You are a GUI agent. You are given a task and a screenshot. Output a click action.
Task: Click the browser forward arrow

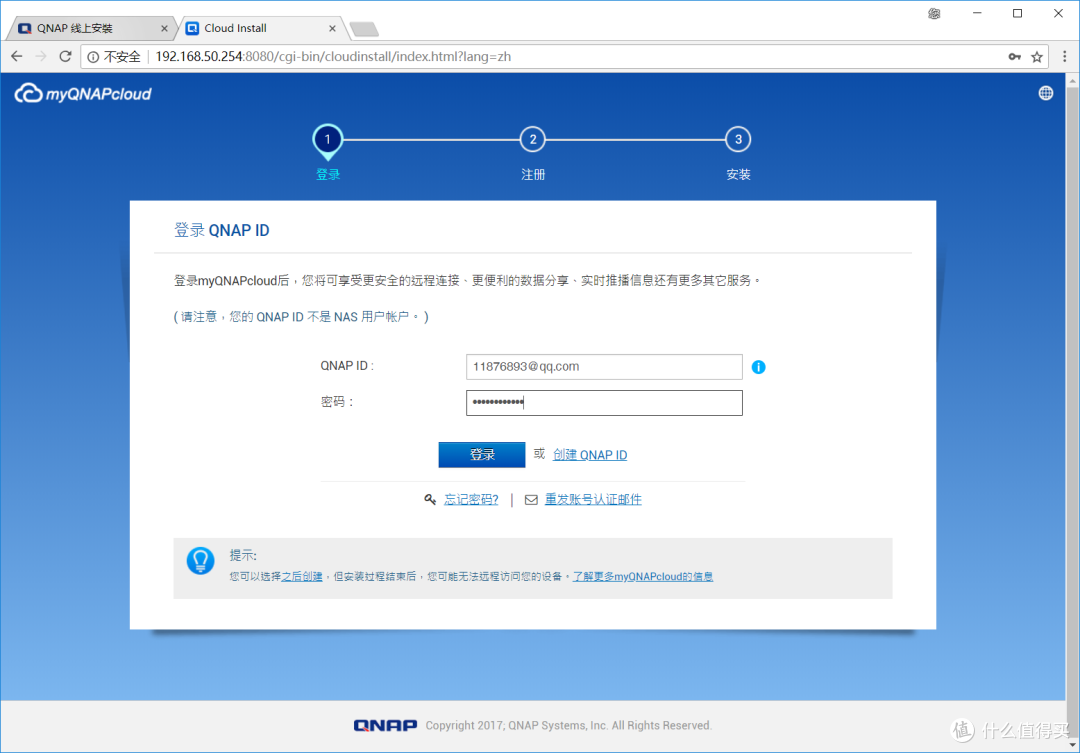tap(41, 56)
